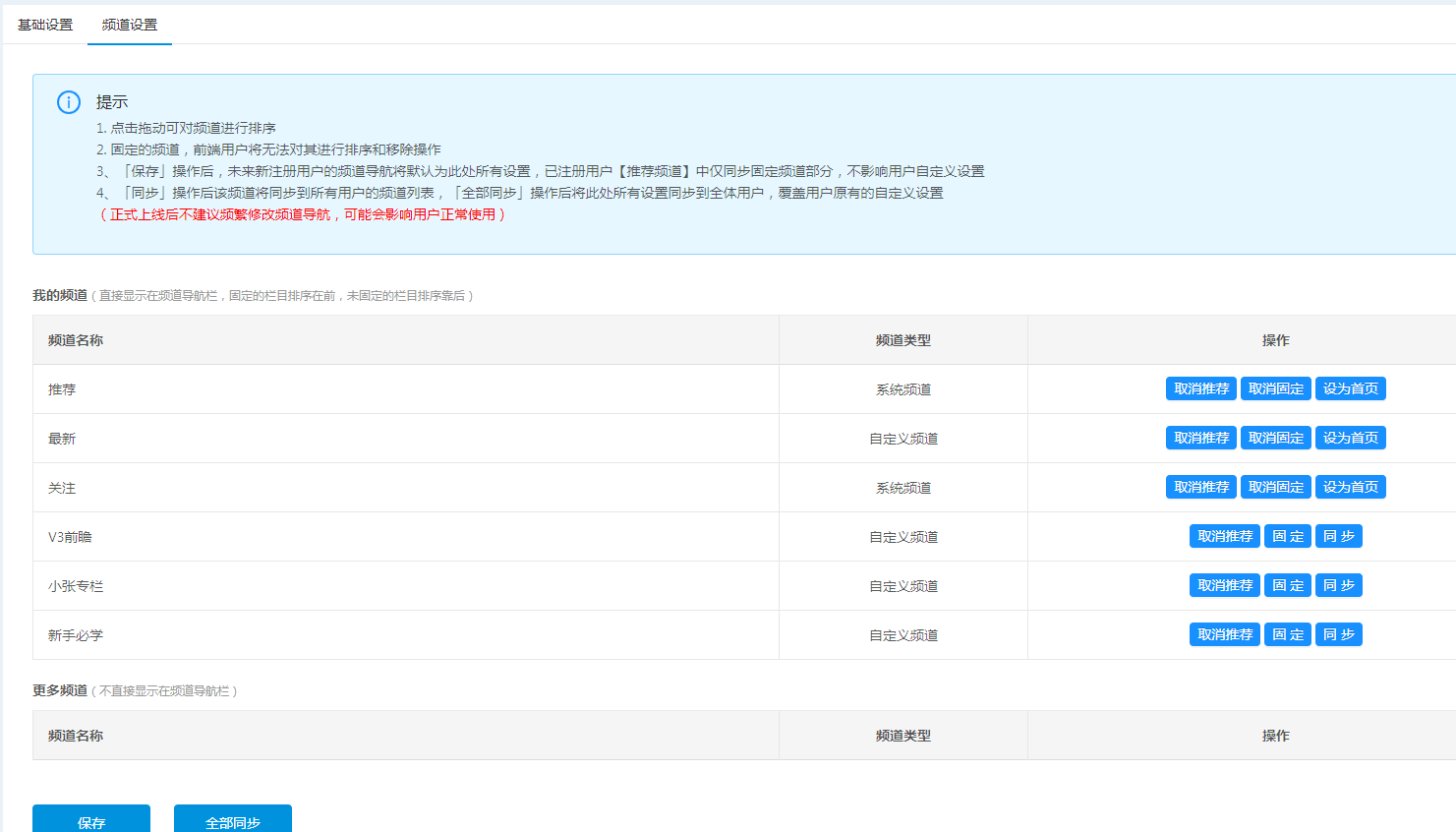
Task: Click 固定 for the V3前瞻 channel
Action: click(x=1288, y=536)
